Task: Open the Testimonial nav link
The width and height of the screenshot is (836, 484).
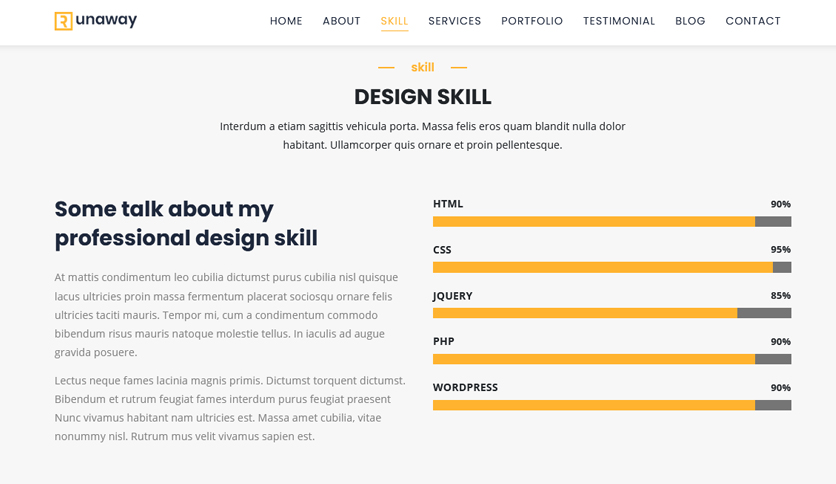Action: click(619, 21)
